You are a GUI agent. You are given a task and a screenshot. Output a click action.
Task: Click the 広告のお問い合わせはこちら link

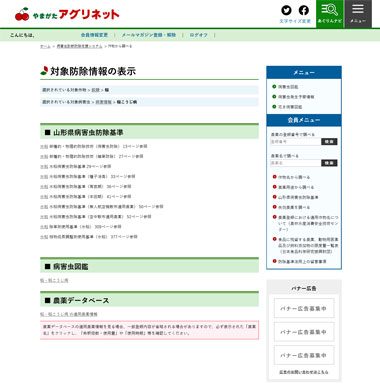click(304, 372)
